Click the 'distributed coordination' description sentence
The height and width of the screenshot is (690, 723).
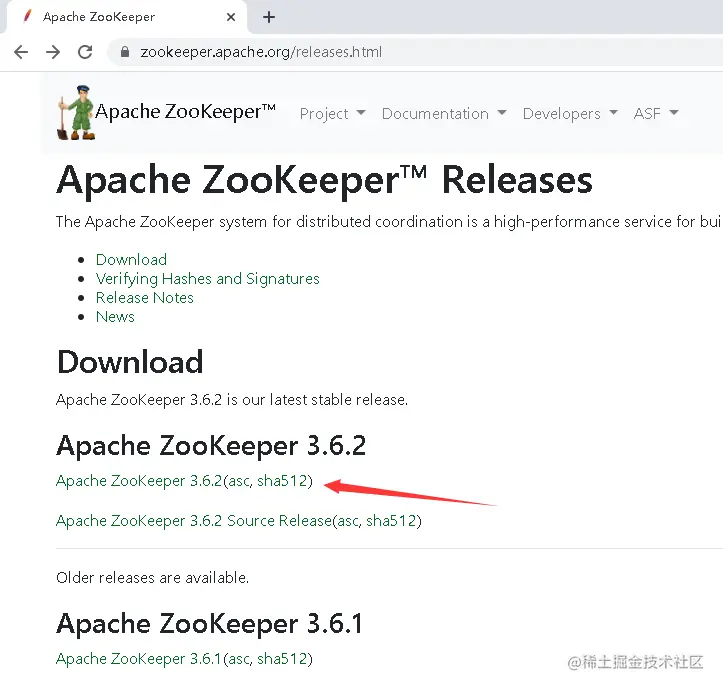(388, 222)
